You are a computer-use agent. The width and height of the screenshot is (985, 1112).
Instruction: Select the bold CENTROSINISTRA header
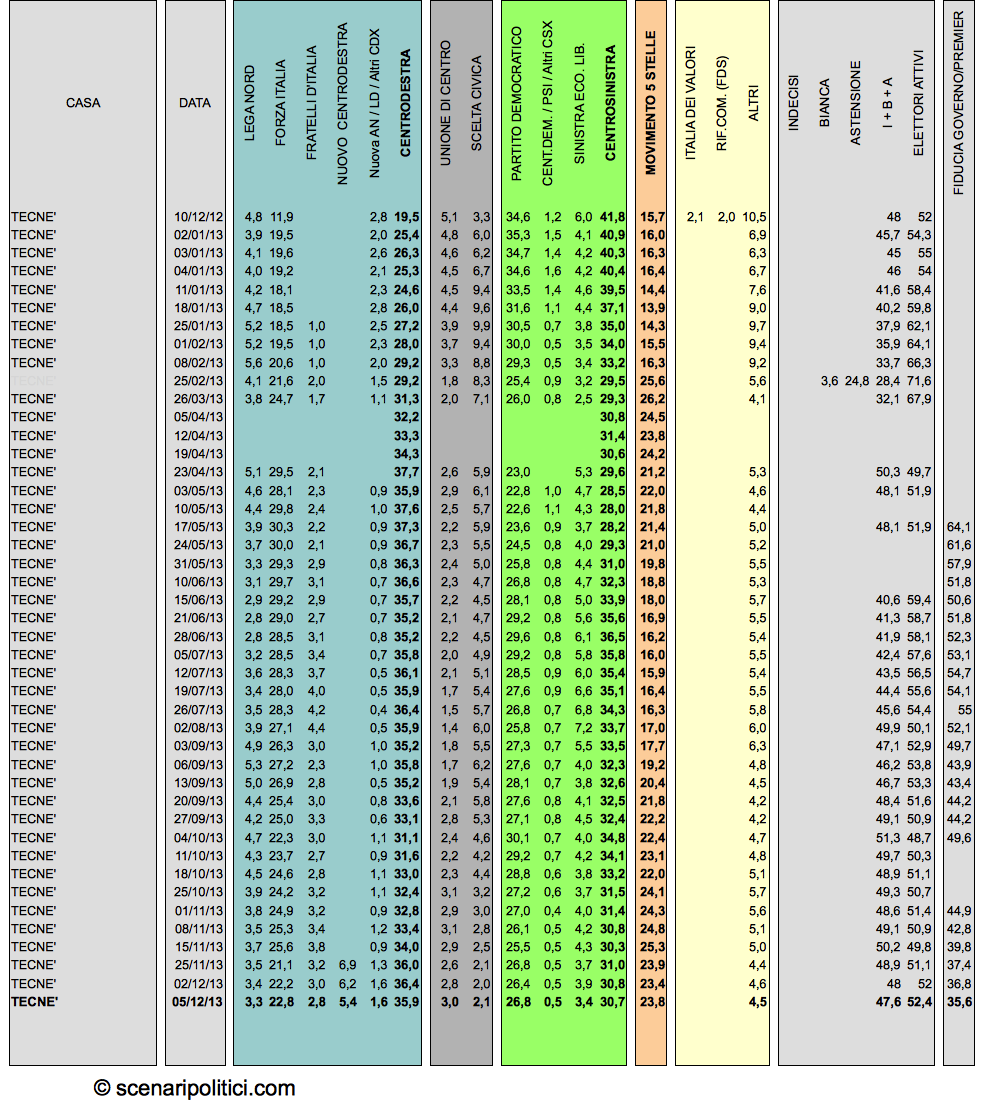[x=611, y=104]
